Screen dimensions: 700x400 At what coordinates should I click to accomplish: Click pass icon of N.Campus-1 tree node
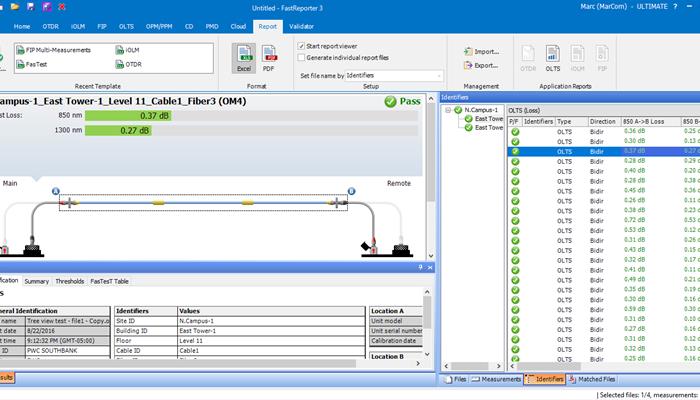458,110
